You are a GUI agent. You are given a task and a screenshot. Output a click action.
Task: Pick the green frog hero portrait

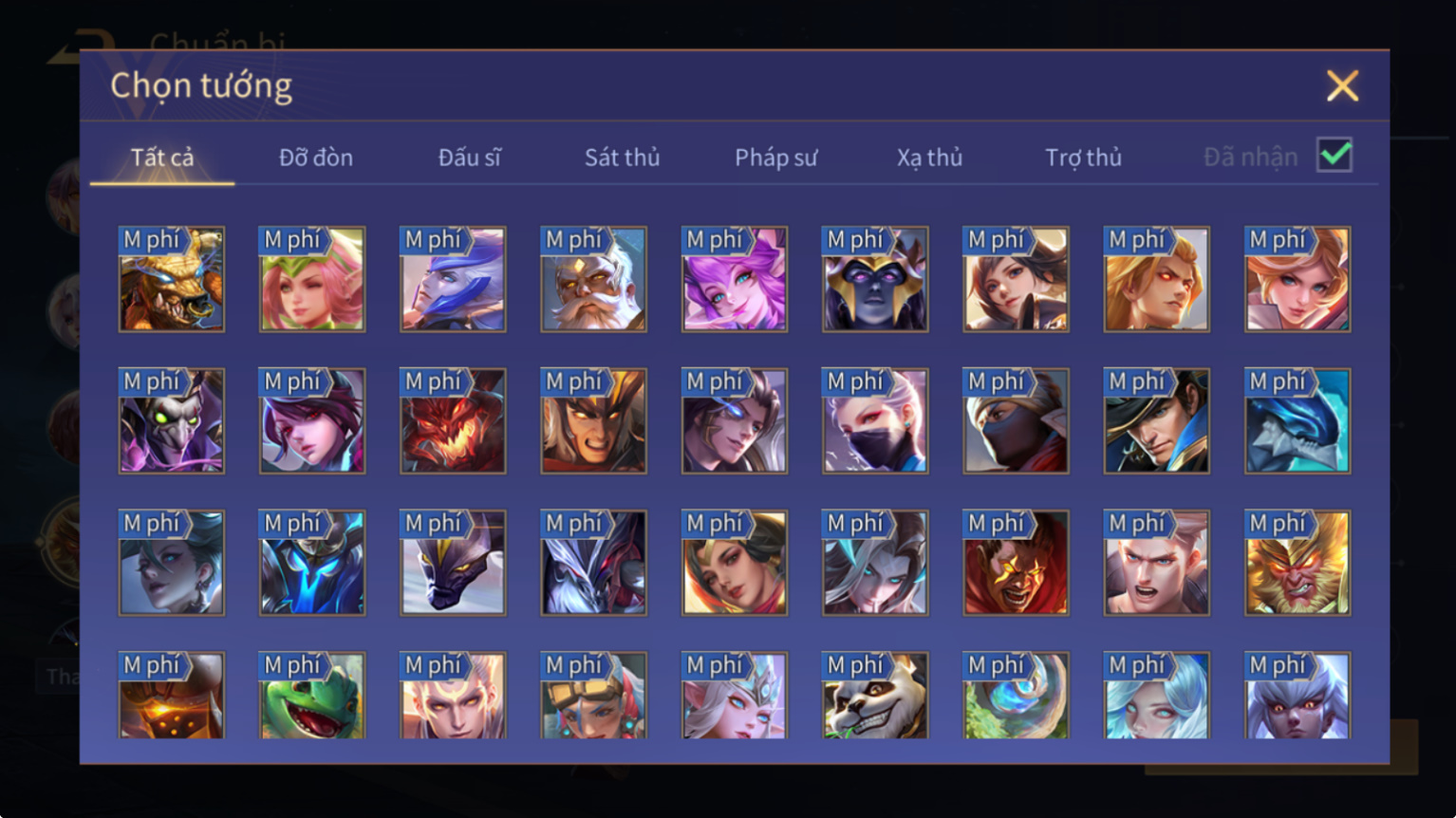tap(312, 696)
